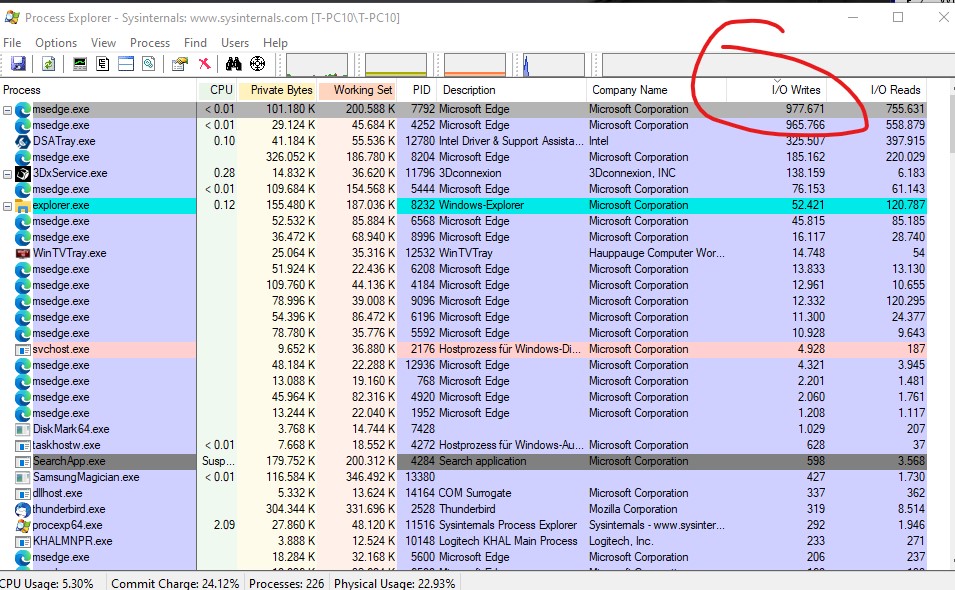Open the Users menu
This screenshot has width=955, height=590.
[x=235, y=43]
